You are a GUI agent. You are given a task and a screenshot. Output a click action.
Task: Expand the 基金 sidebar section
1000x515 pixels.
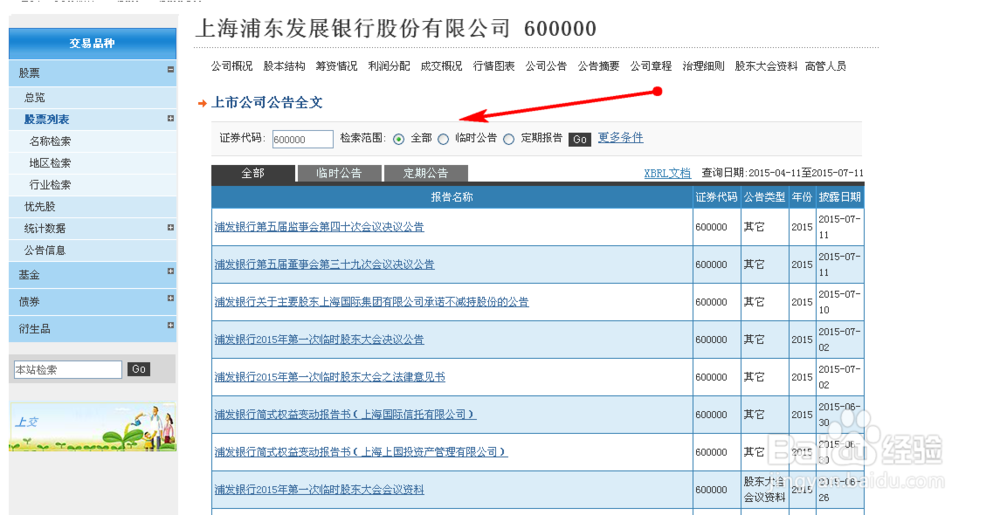[170, 272]
